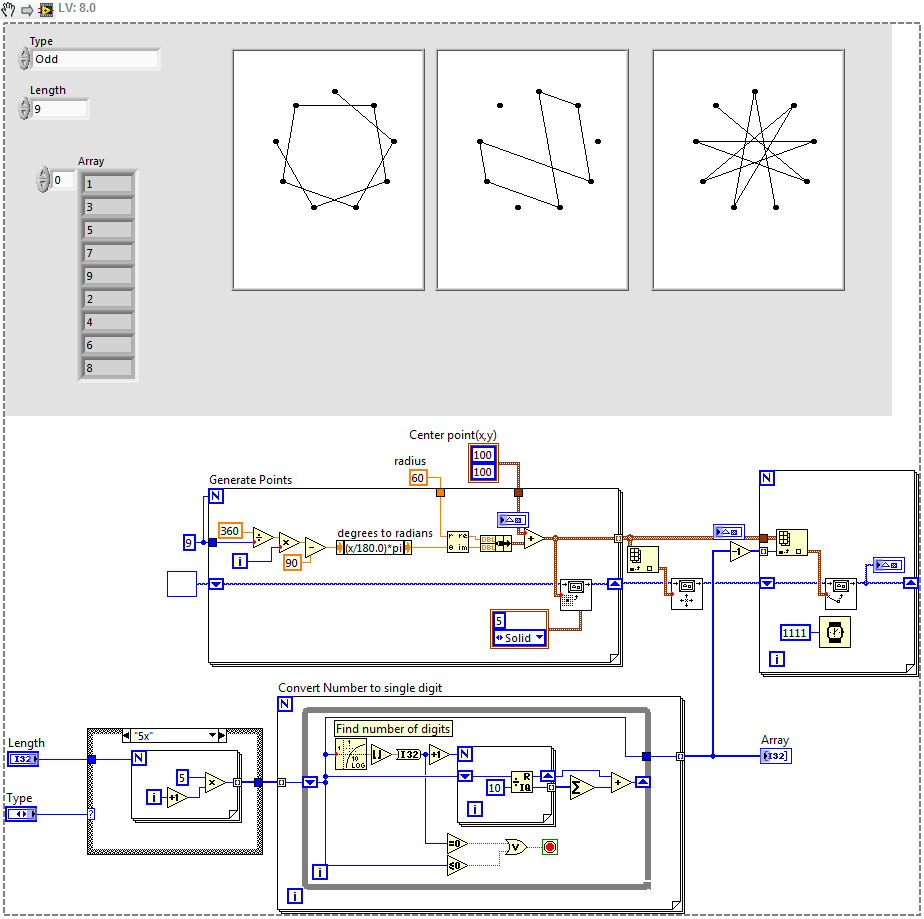The height and width of the screenshot is (919, 924).
Task: Click the 1111 wait constant
Action: 794,633
